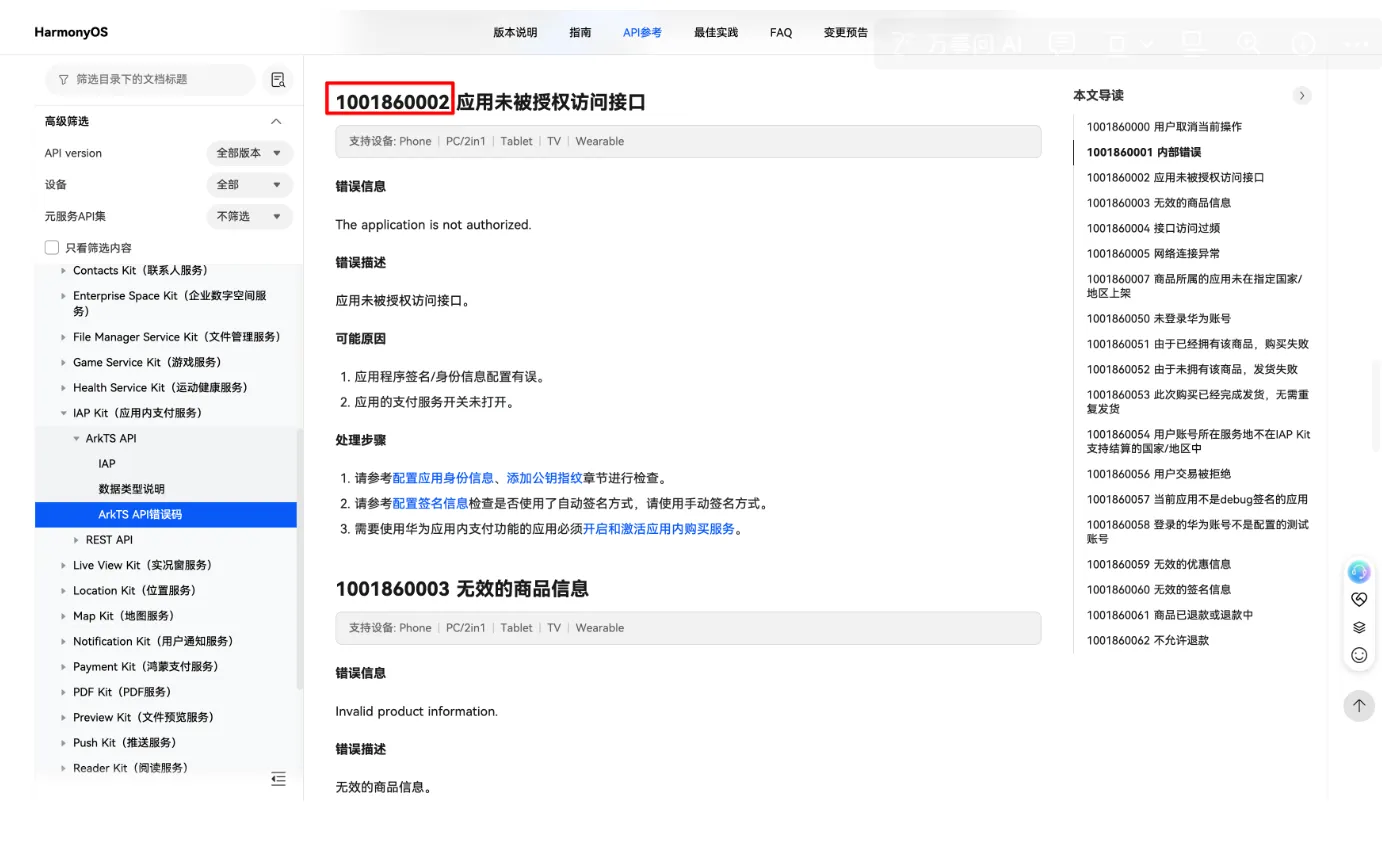Screen dimensions: 1382x848
Task: Open the document search icon beside the filter box
Action: click(x=278, y=80)
